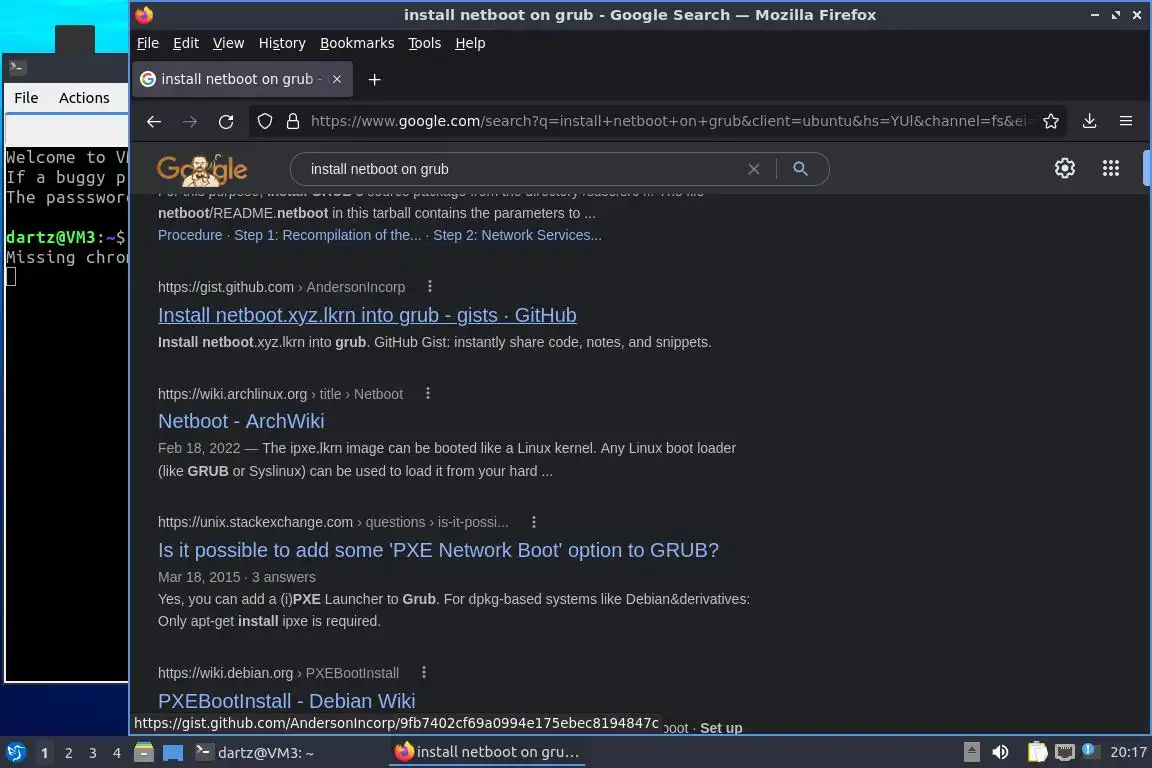The image size is (1152, 768).
Task: Open the 'Netboot - ArchWiki' result
Action: coord(241,421)
